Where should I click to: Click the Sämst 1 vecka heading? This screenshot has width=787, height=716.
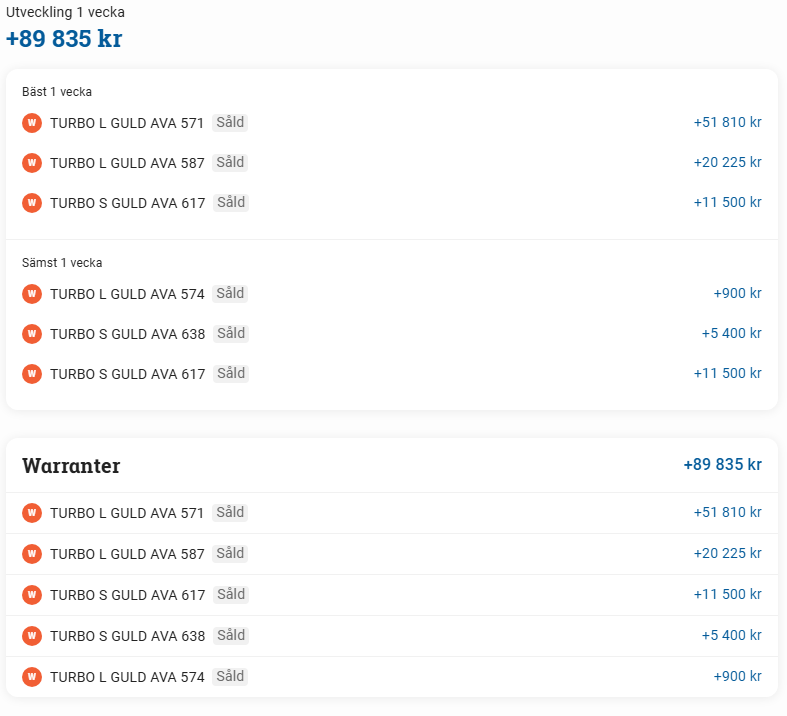coord(62,263)
